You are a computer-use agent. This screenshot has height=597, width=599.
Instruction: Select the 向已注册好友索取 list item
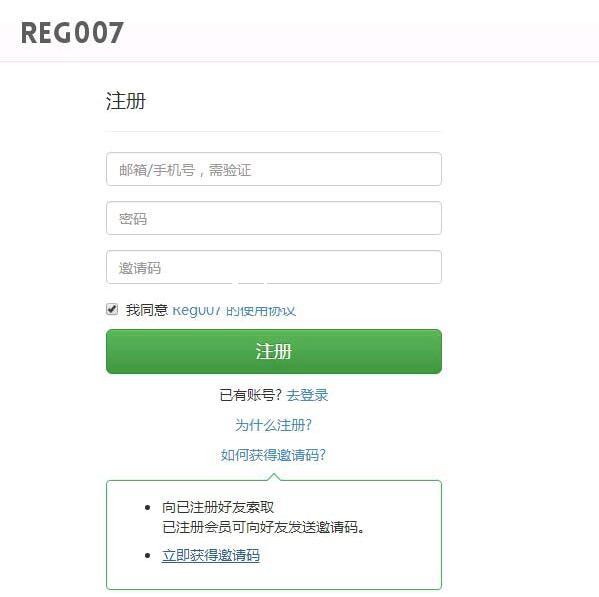pos(218,507)
